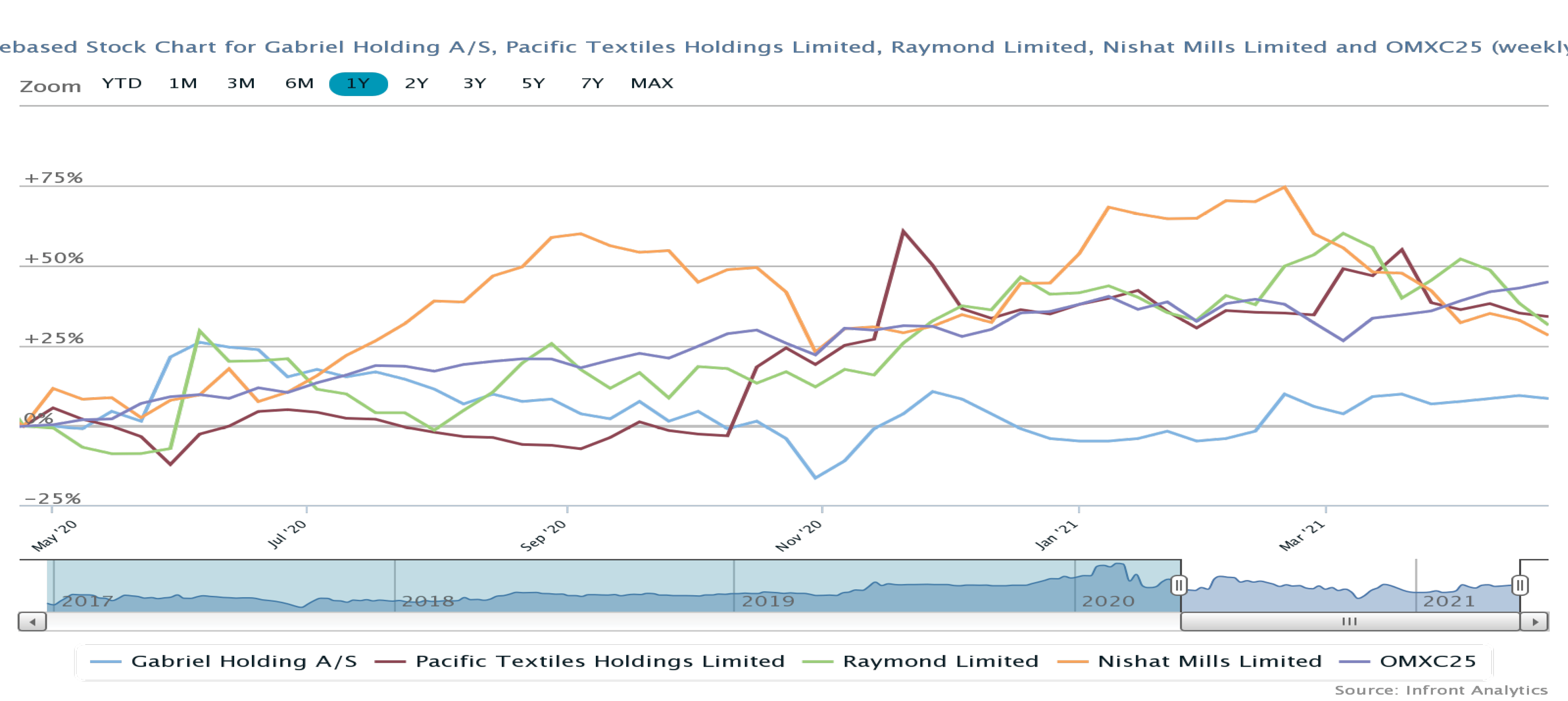Click the right scroll arrow in navigator
The height and width of the screenshot is (701, 1568).
point(1534,622)
